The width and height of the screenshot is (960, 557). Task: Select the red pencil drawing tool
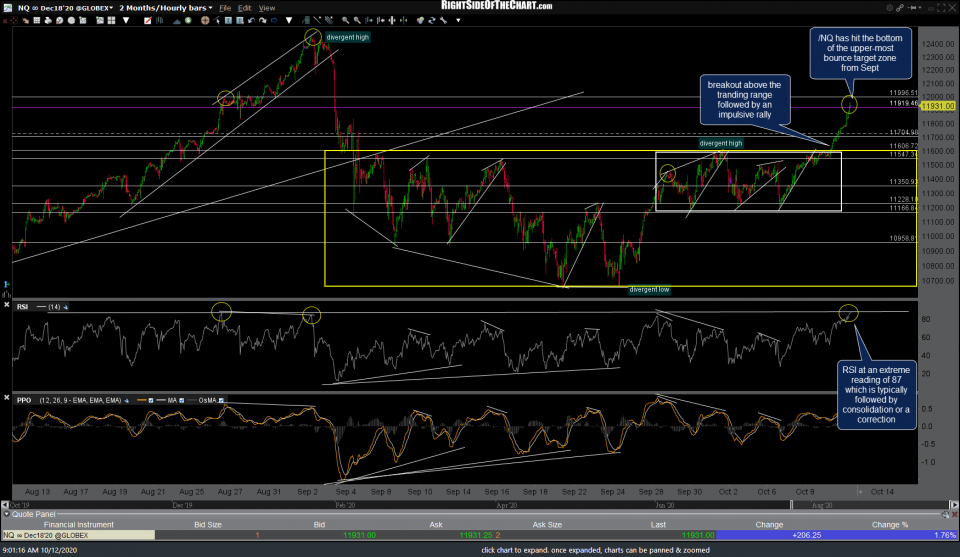(148, 20)
